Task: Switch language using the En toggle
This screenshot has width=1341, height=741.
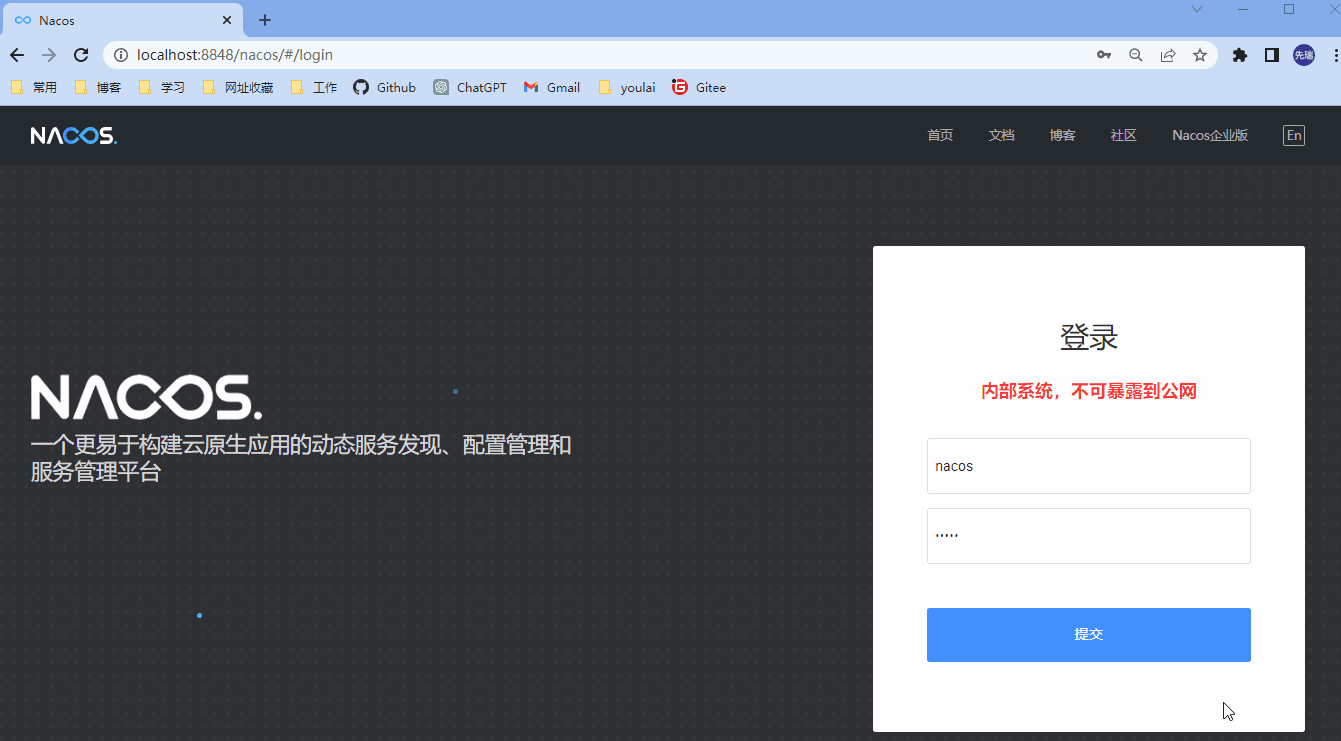Action: coord(1293,134)
